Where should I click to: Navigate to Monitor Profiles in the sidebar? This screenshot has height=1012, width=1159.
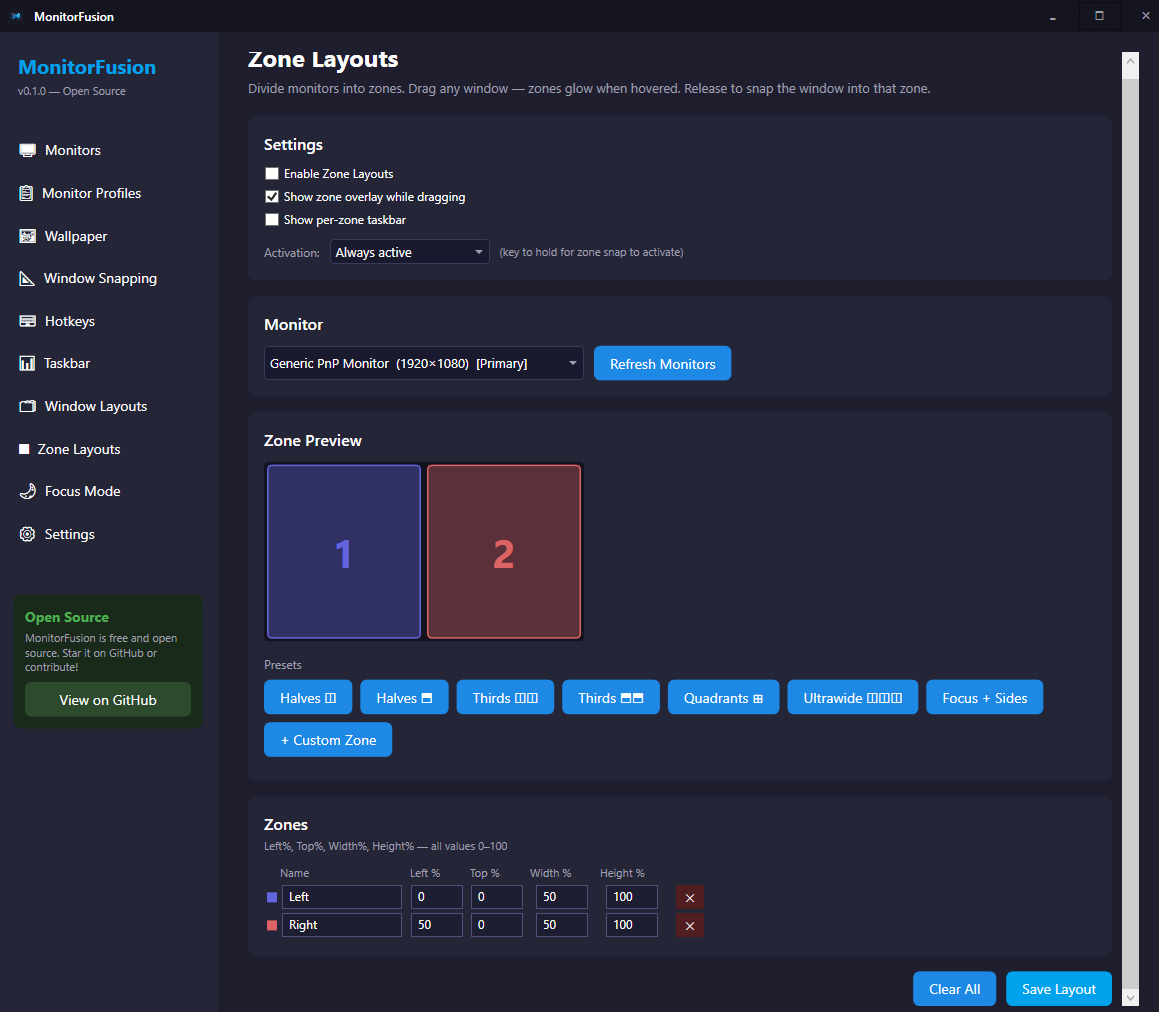point(26,192)
